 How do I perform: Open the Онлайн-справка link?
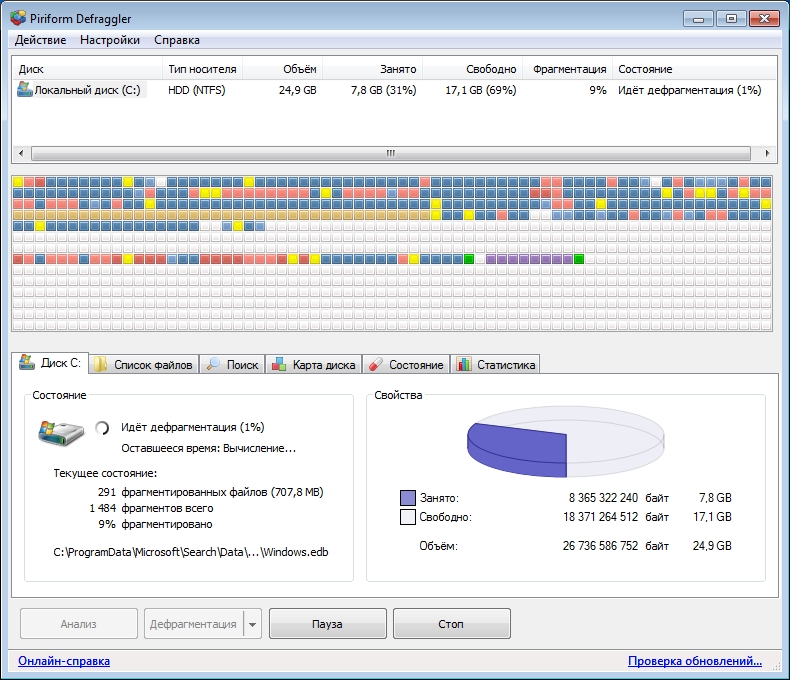pyautogui.click(x=64, y=661)
